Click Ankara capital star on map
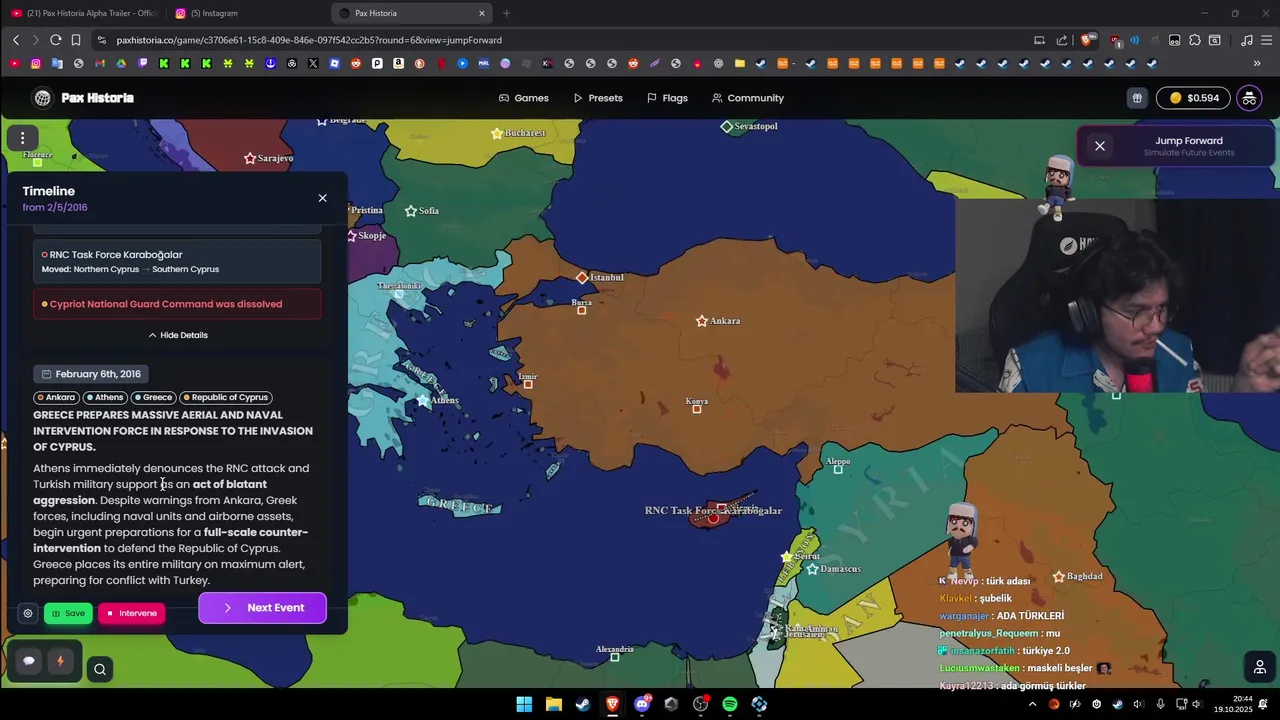Screen dimensions: 1280x720 tap(702, 321)
